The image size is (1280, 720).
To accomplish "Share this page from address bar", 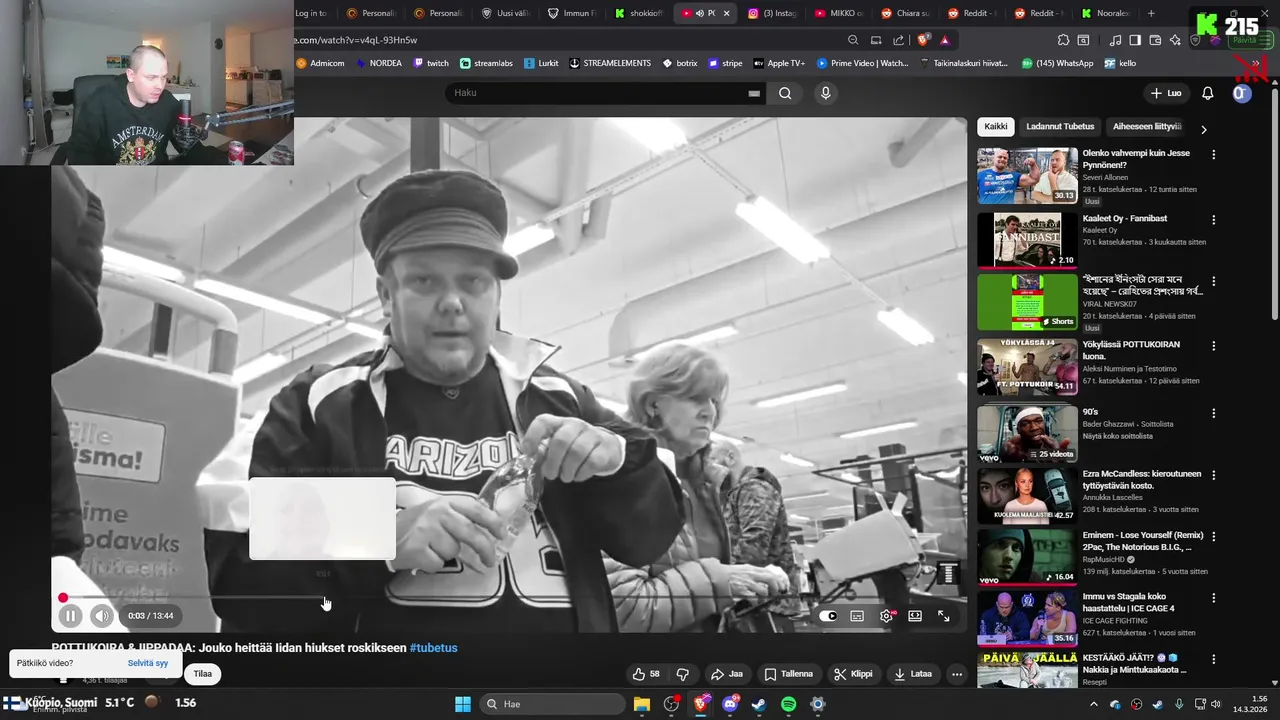I will pyautogui.click(x=898, y=40).
